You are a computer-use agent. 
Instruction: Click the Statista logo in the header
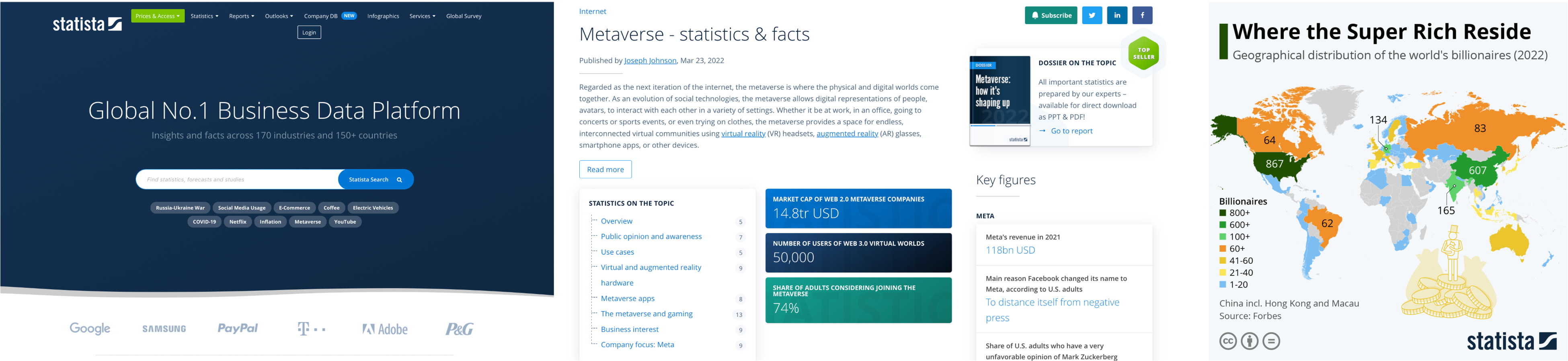[x=87, y=24]
